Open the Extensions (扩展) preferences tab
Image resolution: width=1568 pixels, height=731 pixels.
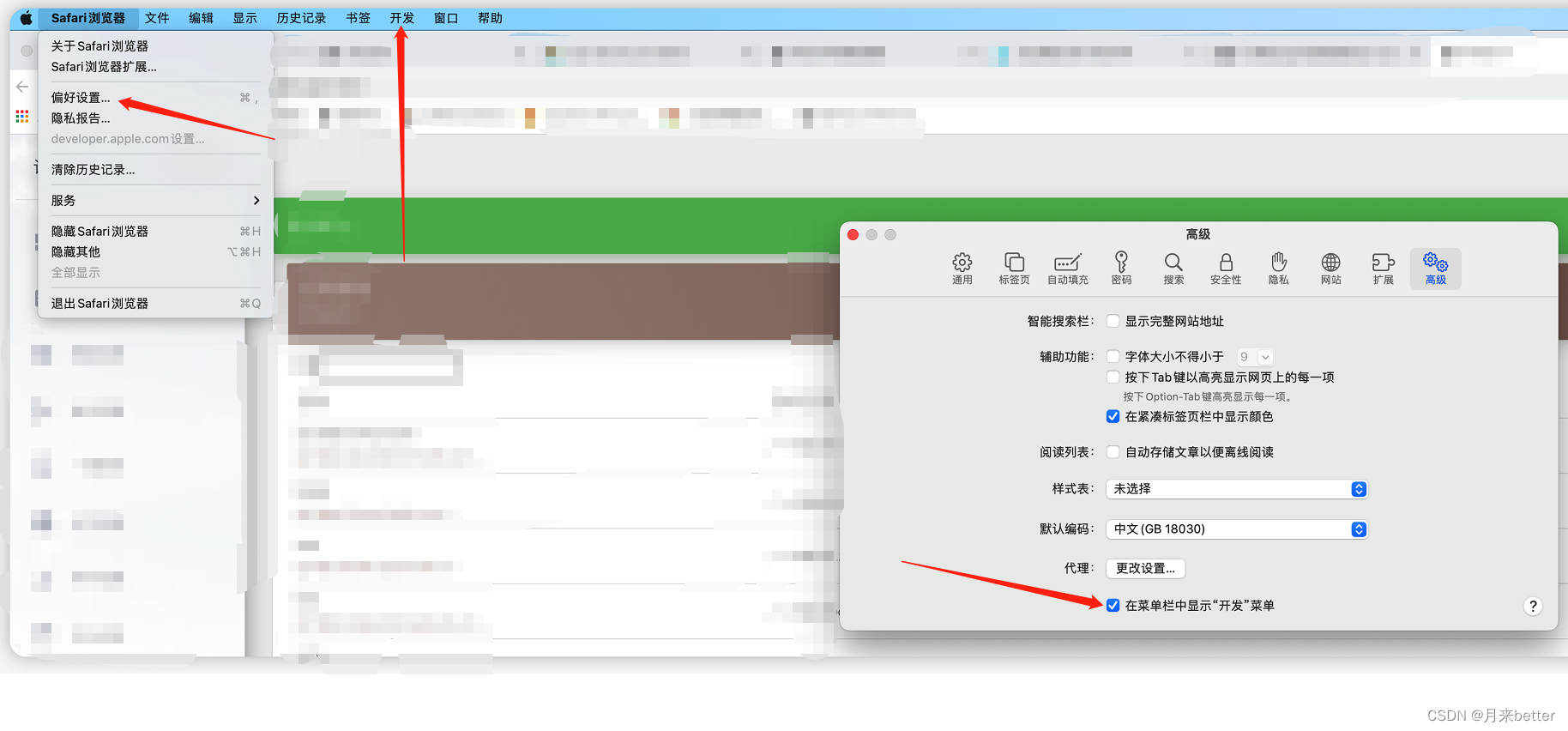pyautogui.click(x=1383, y=269)
